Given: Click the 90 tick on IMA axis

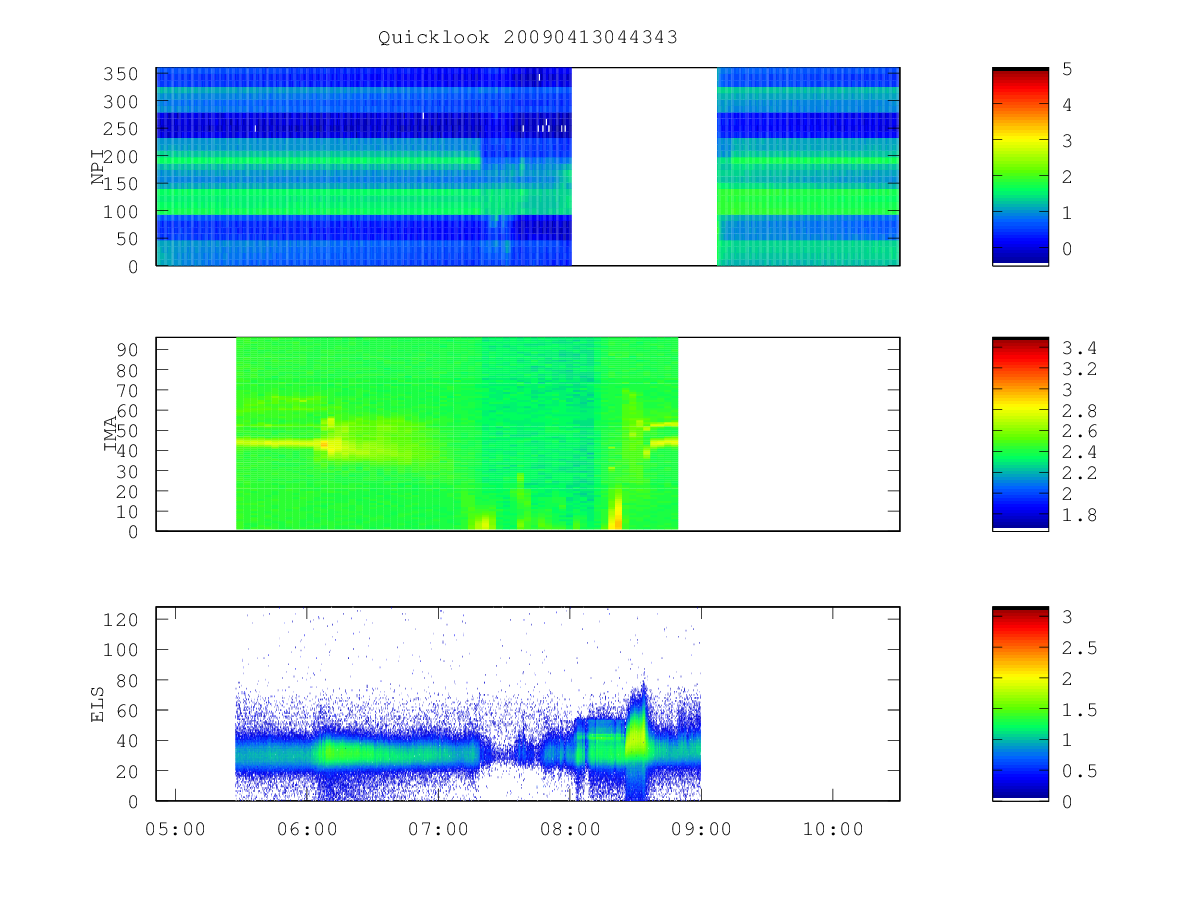Looking at the screenshot, I should (x=127, y=349).
